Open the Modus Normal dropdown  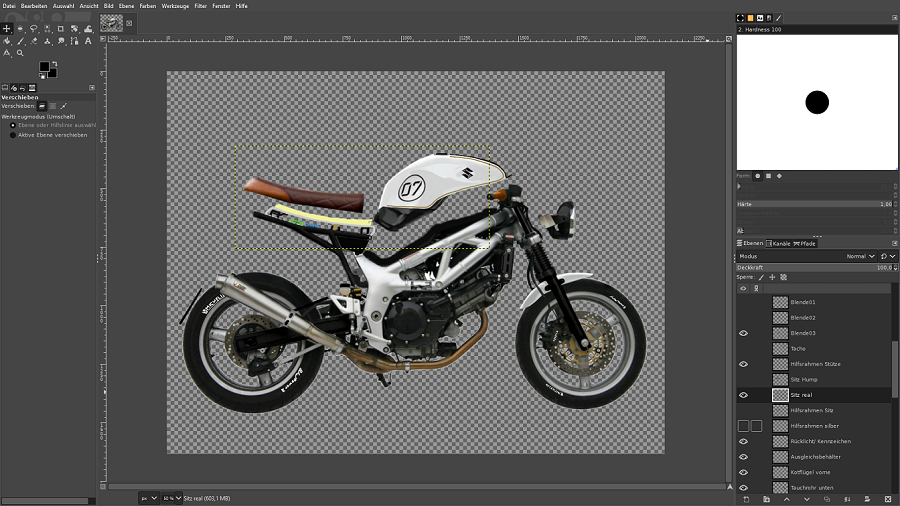tap(858, 256)
